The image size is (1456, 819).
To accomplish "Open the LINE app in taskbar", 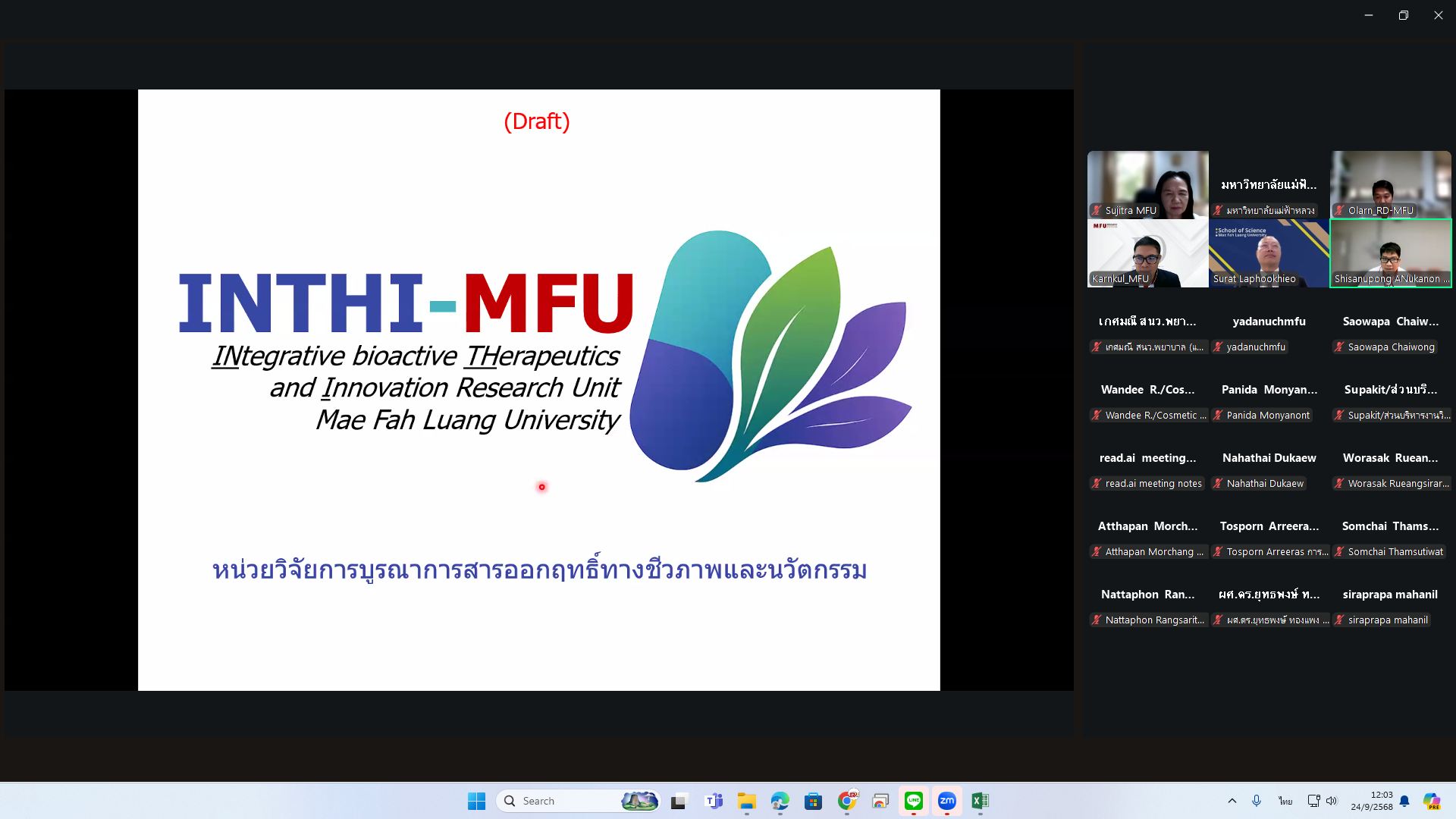I will (913, 801).
